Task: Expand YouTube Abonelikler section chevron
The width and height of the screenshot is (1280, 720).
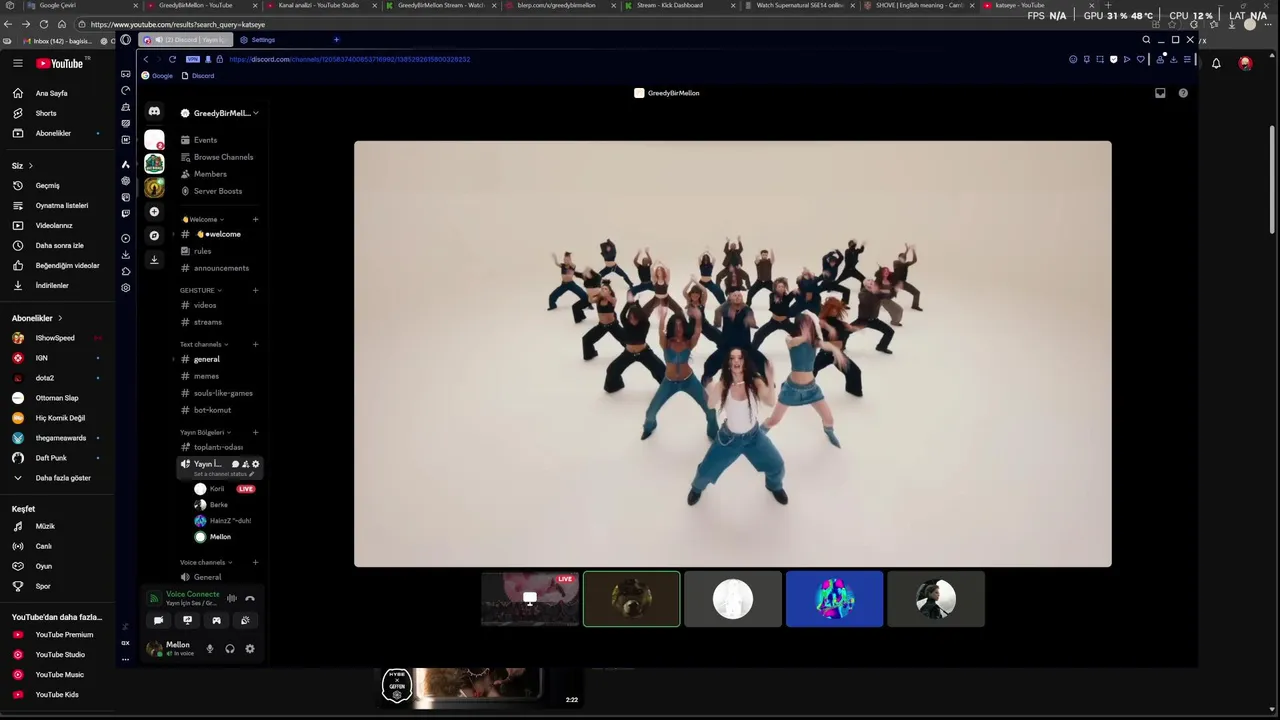Action: pyautogui.click(x=60, y=318)
